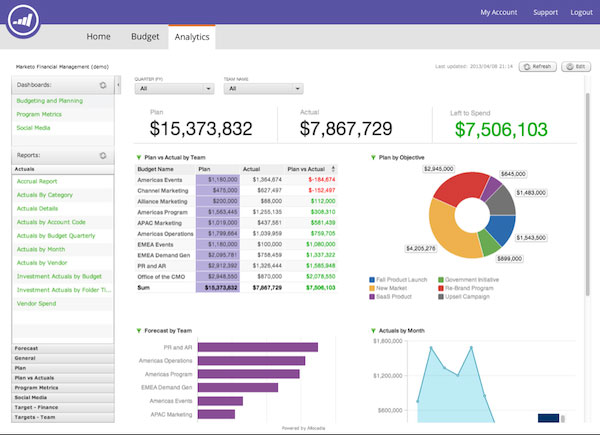
Task: Open Investment Actuals by Folder report
Action: (x=64, y=290)
